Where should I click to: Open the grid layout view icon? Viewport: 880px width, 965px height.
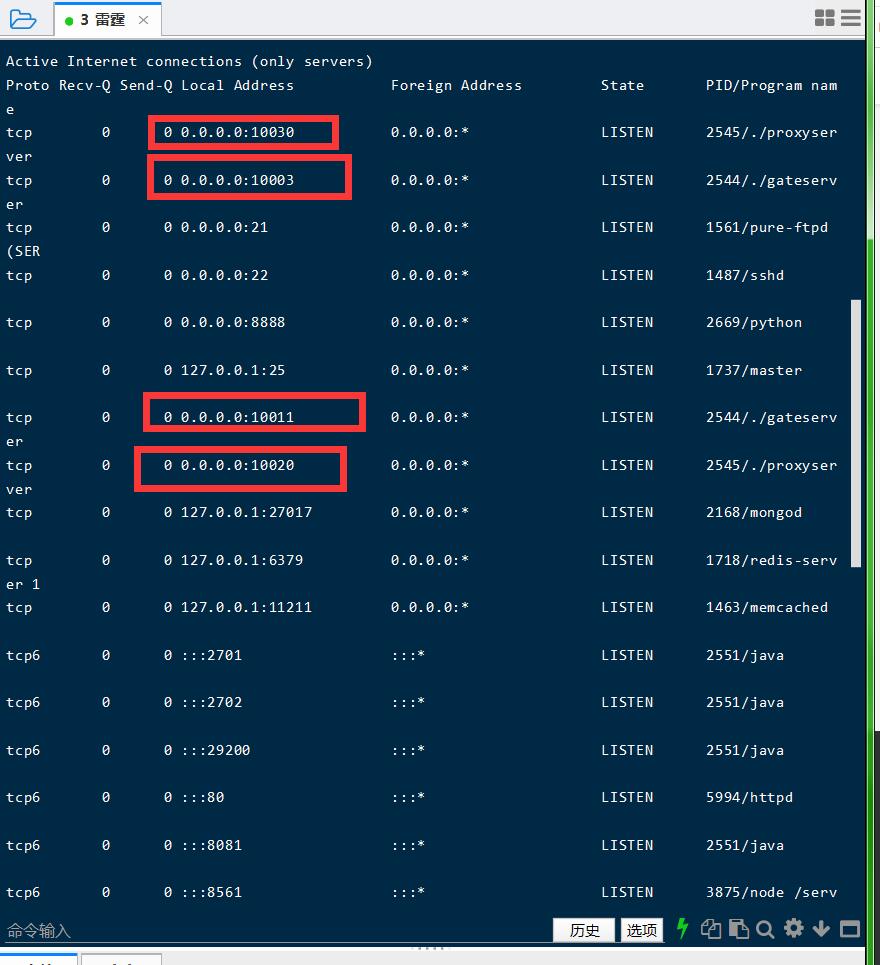825,18
